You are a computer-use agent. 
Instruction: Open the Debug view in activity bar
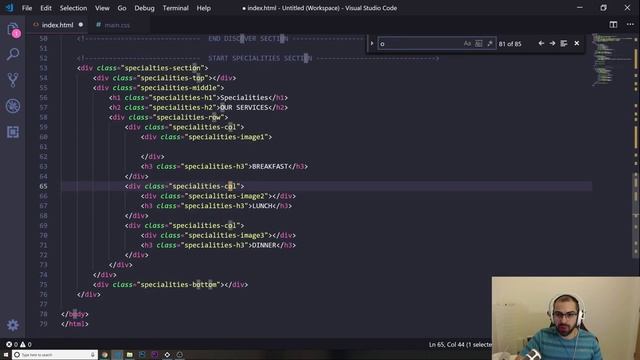click(13, 106)
